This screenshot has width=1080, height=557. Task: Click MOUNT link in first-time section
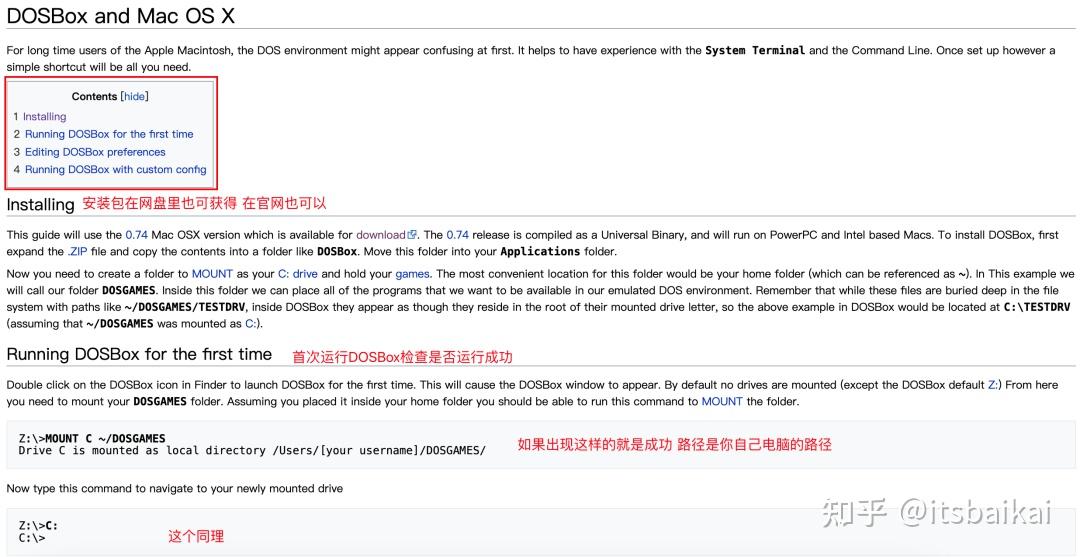[722, 401]
